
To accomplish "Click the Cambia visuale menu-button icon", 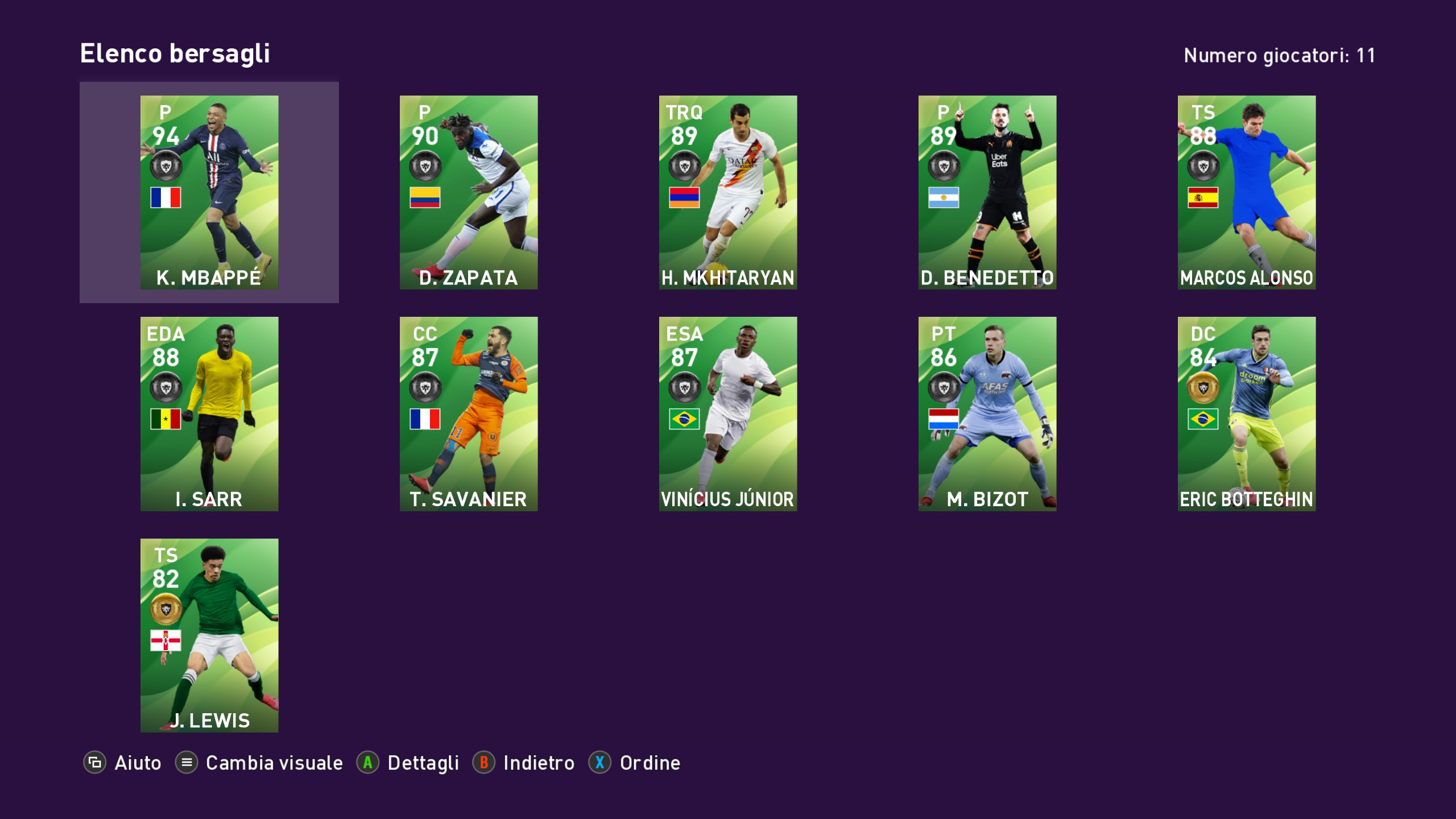I will point(187,762).
